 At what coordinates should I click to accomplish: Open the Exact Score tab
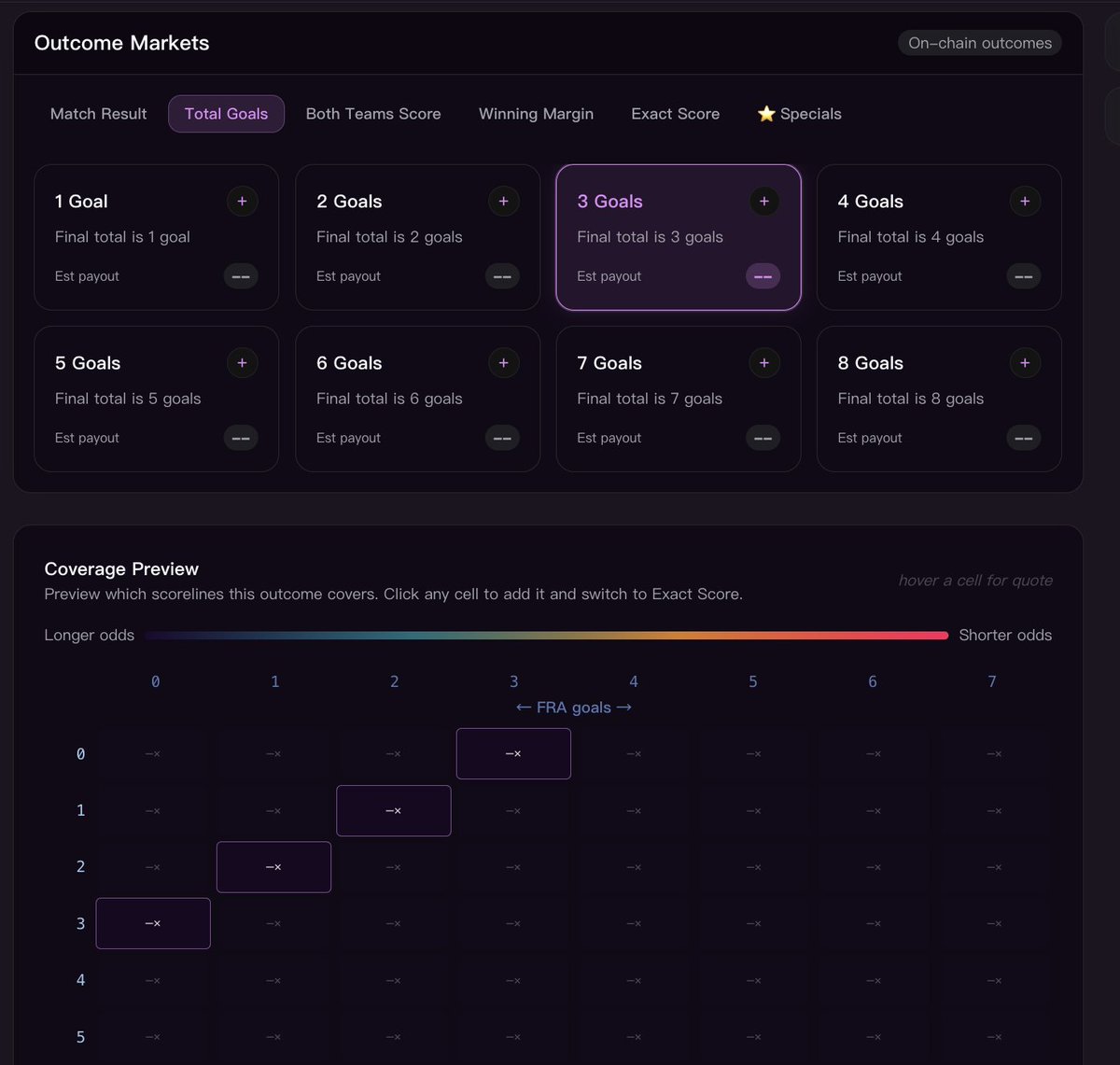tap(676, 114)
